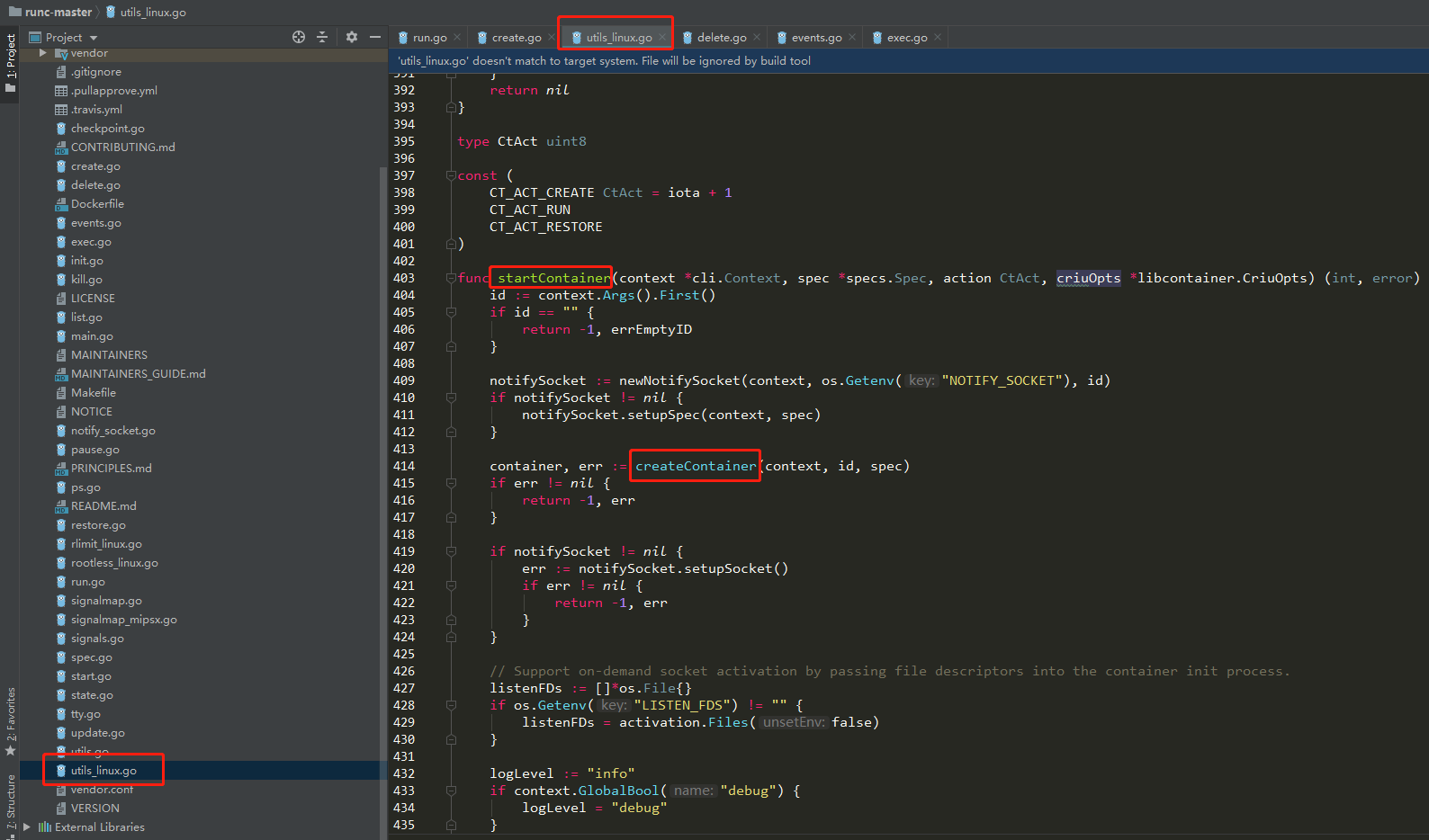Toggle the 7: Structure tool window stripe
Viewport: 1429px width, 840px height.
(10, 802)
